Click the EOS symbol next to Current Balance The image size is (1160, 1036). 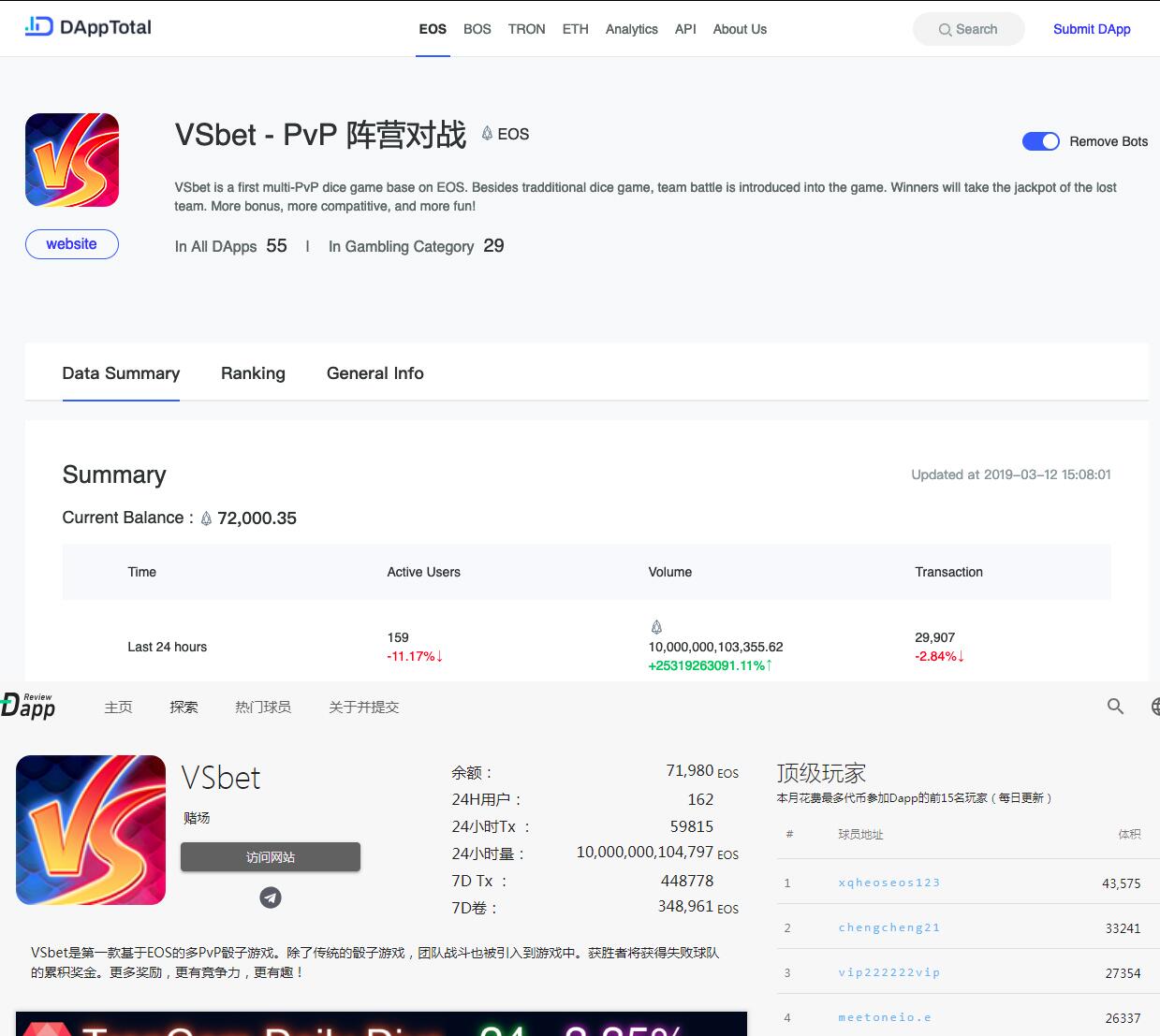pos(206,518)
